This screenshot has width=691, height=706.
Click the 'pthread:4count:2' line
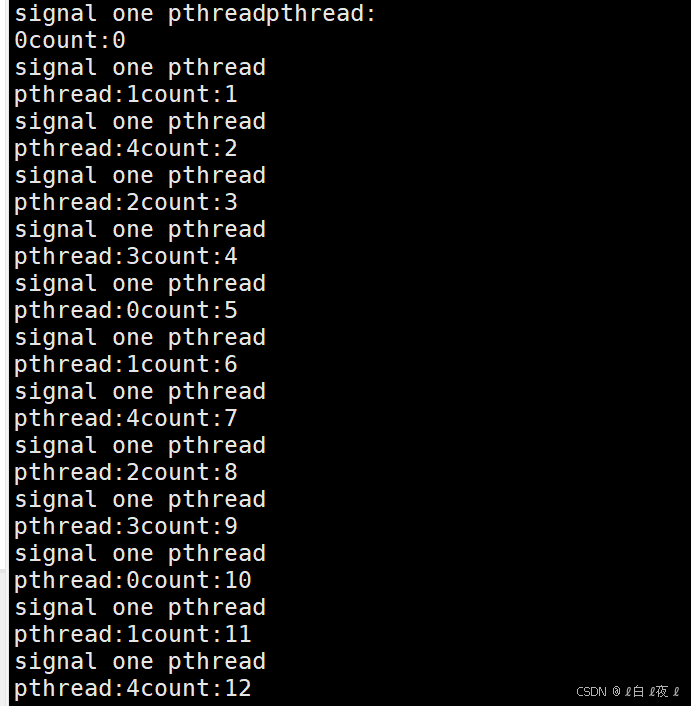(x=126, y=149)
